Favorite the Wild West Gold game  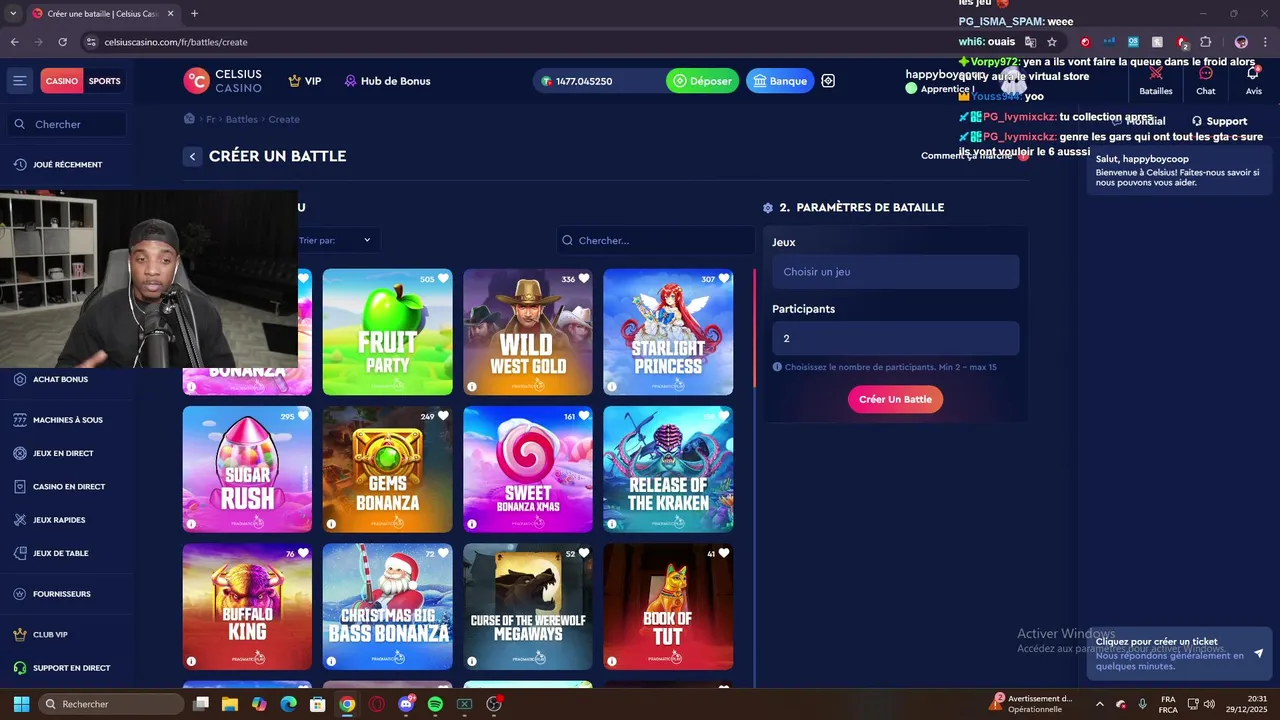[x=584, y=279]
